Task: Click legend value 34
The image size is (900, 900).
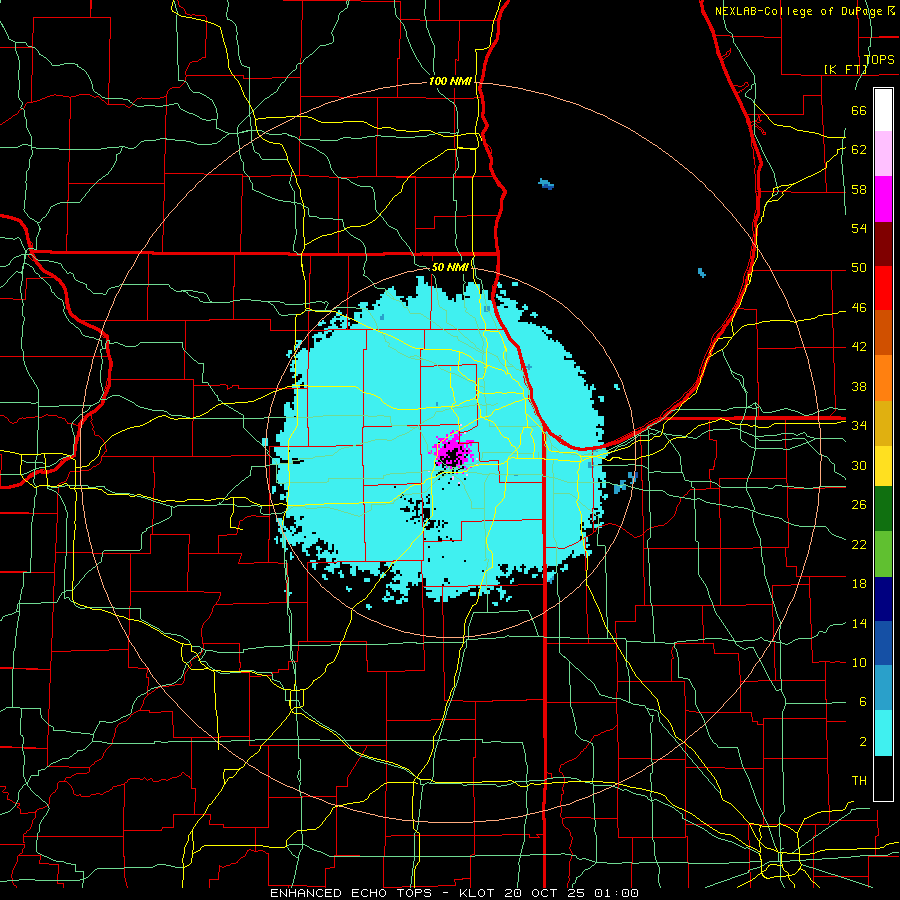Action: point(859,426)
